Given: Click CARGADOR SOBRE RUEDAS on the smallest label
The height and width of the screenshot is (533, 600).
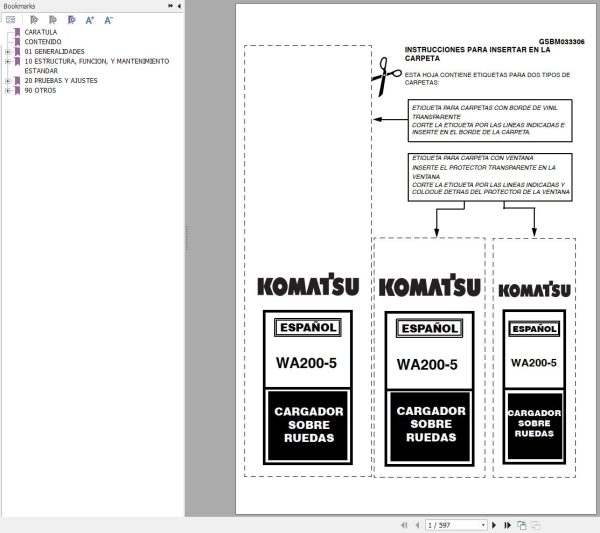Looking at the screenshot, I should 534,423.
